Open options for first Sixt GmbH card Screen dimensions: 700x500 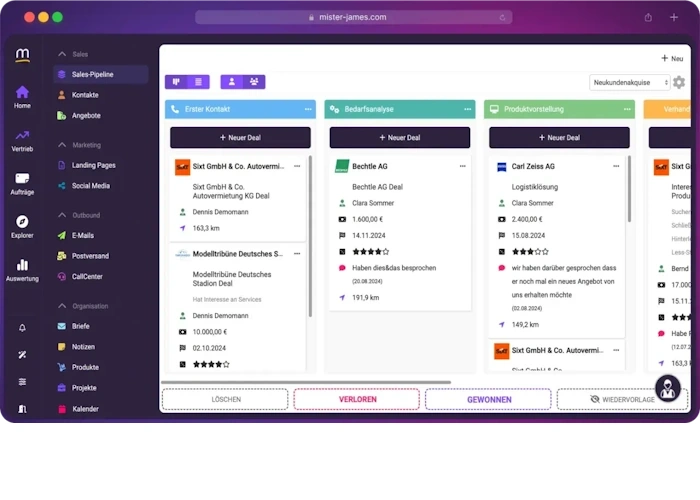(x=297, y=166)
